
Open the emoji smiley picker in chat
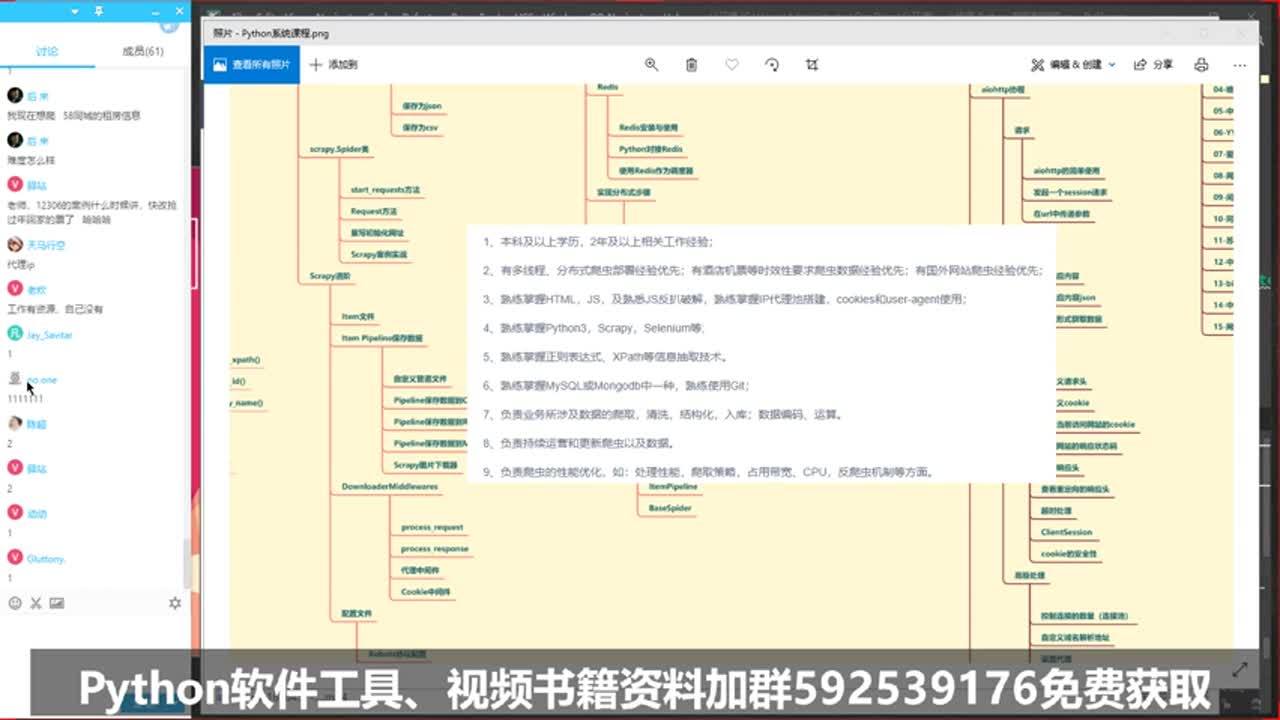(15, 603)
